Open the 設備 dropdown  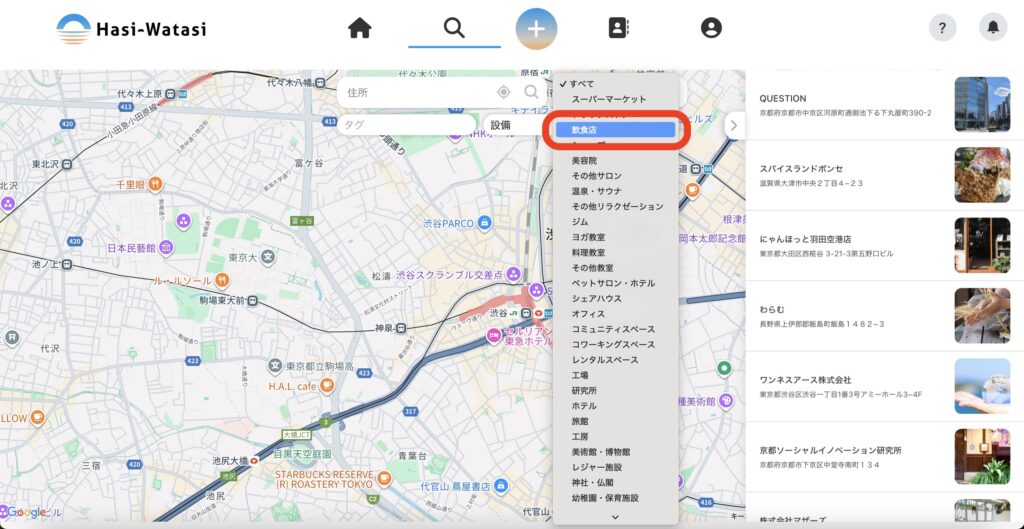[510, 126]
